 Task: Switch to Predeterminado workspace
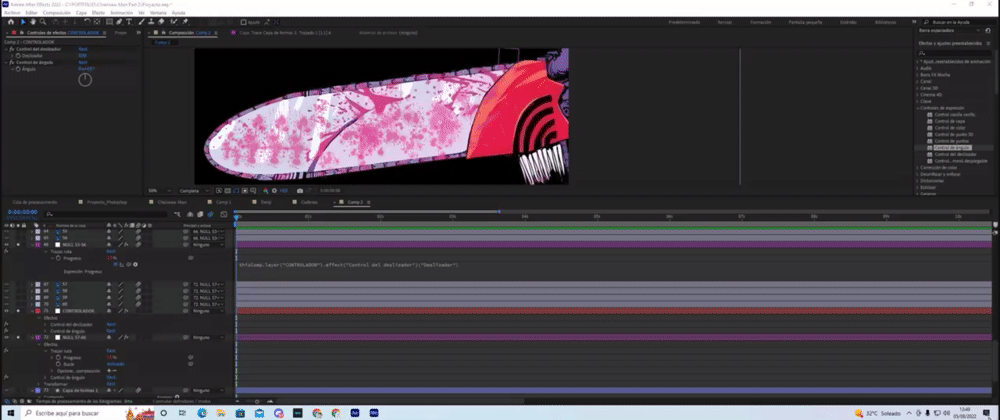pyautogui.click(x=684, y=22)
